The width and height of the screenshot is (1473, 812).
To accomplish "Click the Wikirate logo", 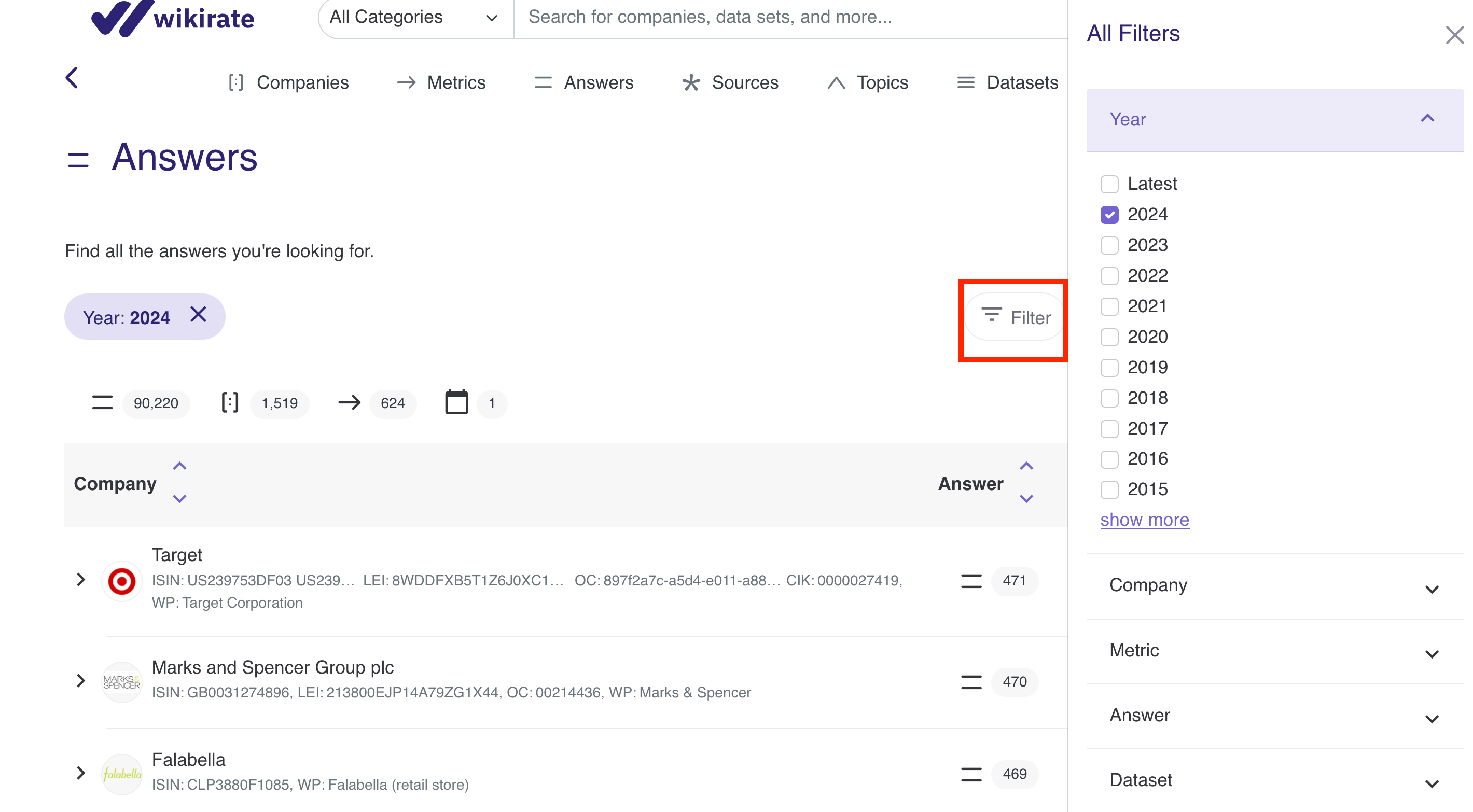I will [172, 18].
